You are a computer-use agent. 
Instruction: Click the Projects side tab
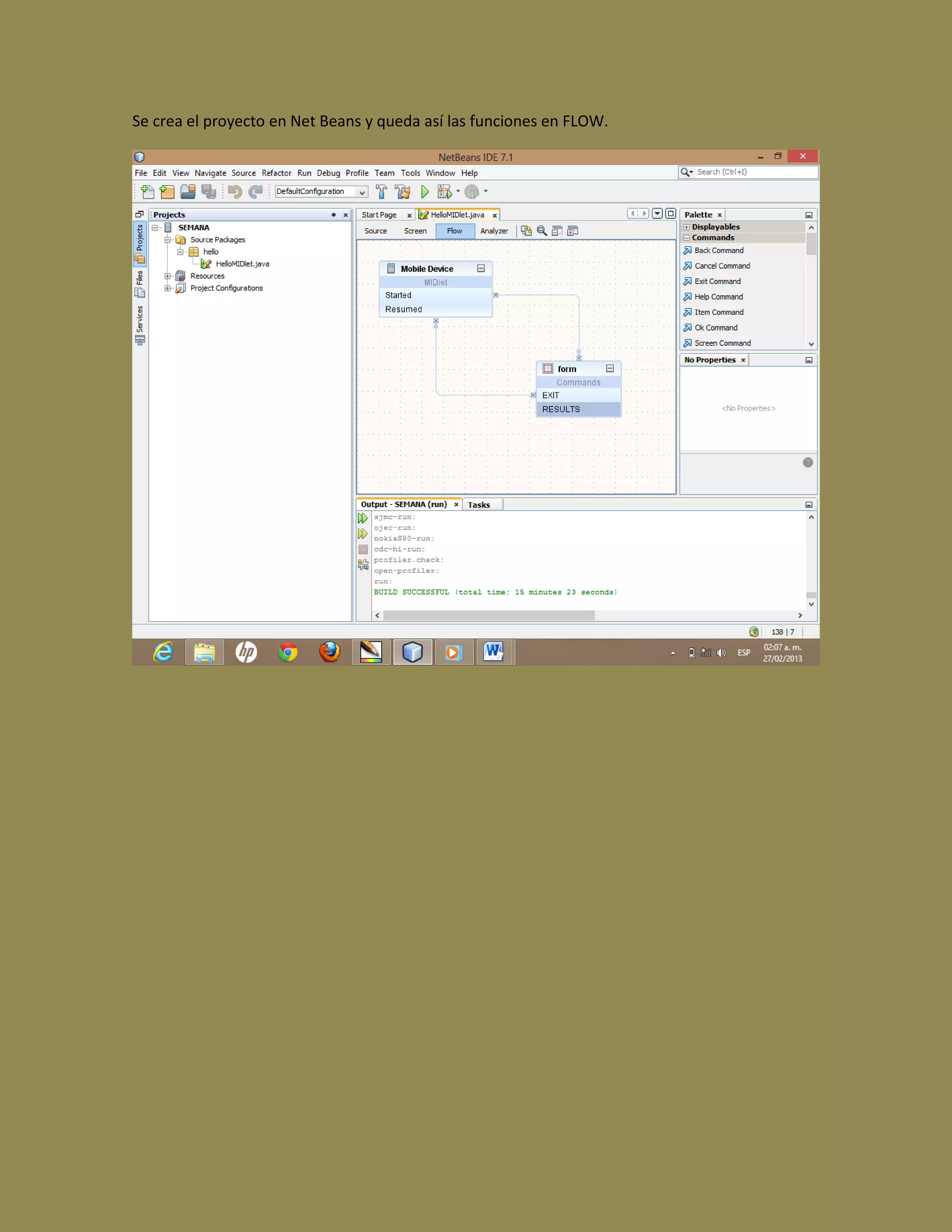pyautogui.click(x=139, y=244)
